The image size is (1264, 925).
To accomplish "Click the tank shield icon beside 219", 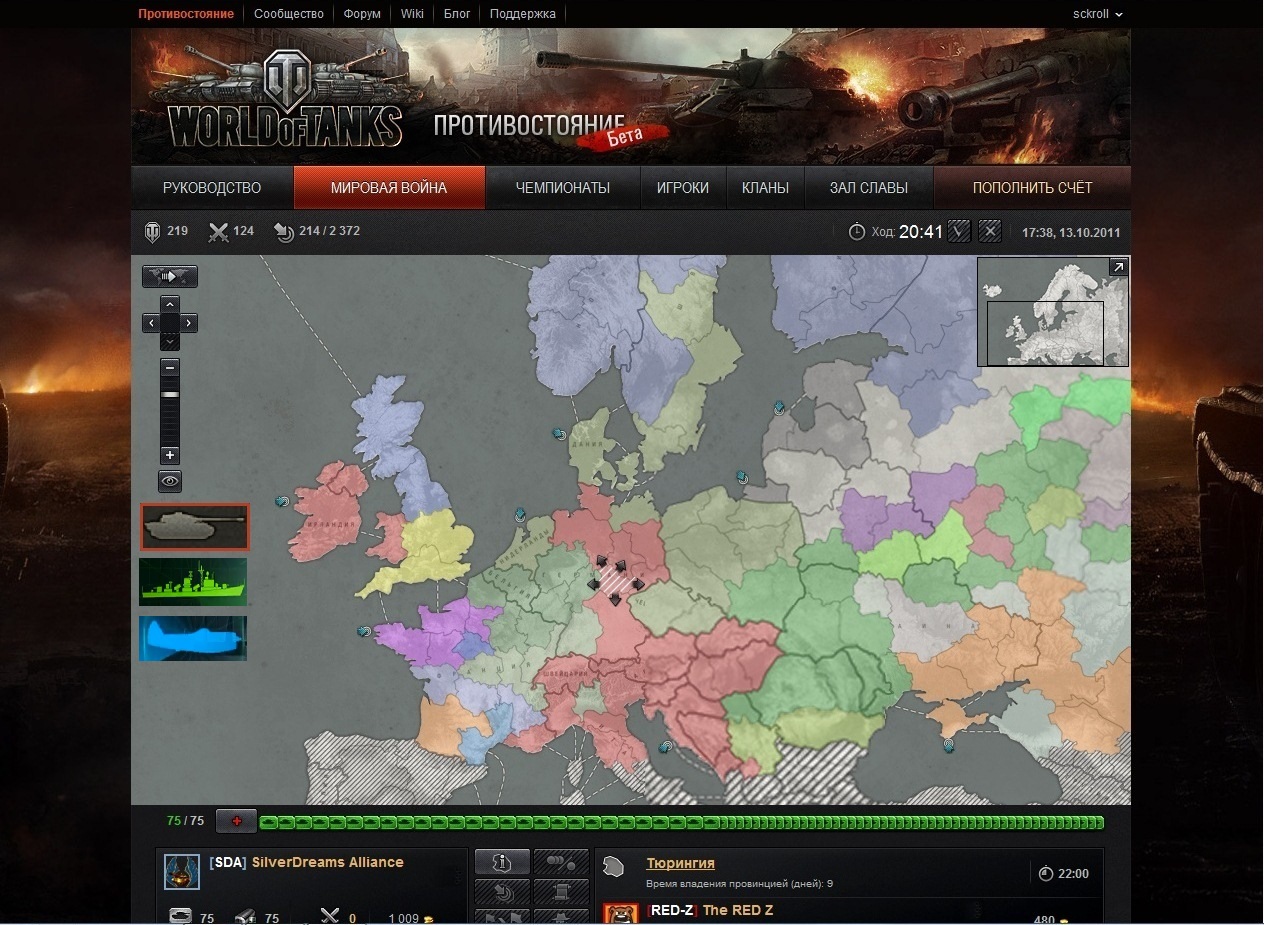I will (x=152, y=232).
